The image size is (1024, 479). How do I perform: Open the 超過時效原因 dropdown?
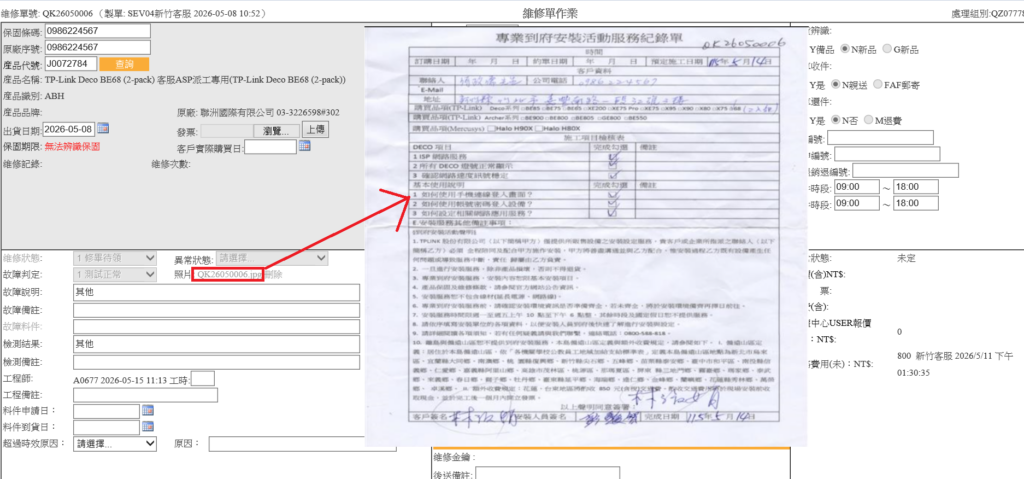[115, 444]
